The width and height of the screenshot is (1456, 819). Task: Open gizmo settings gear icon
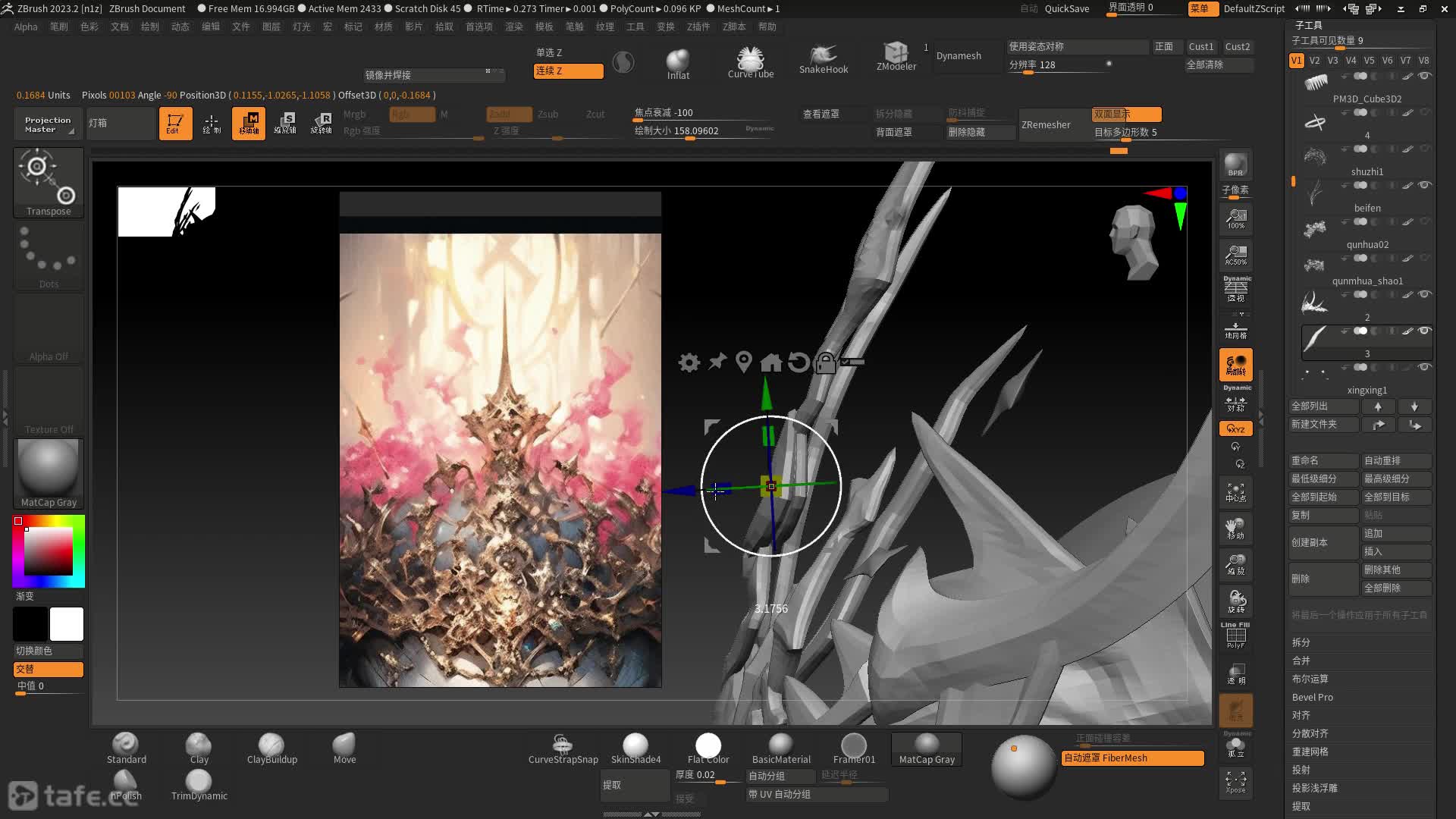tap(689, 362)
